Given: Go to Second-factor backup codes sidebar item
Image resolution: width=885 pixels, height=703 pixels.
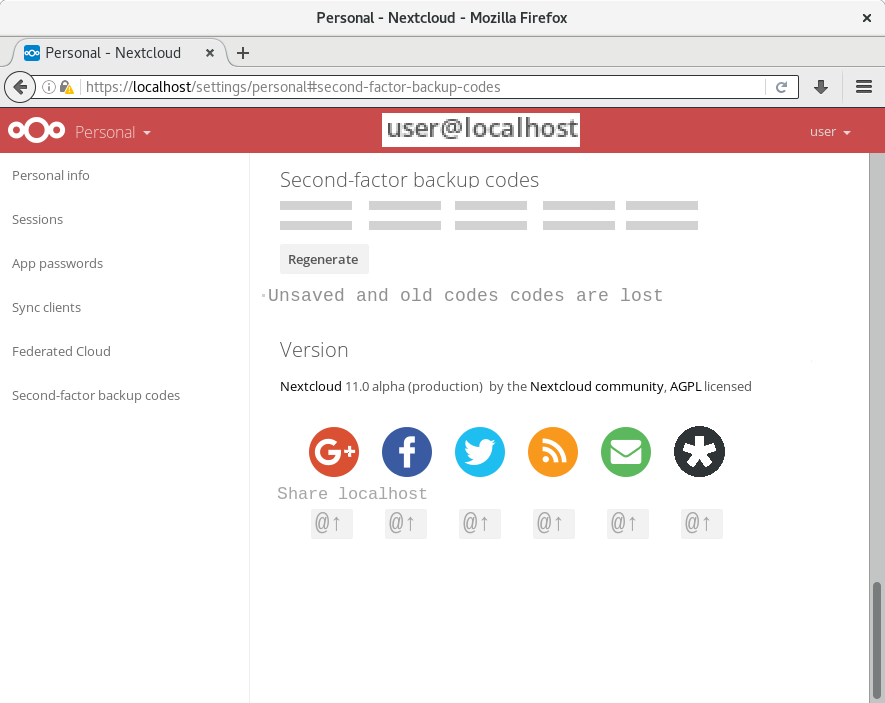Looking at the screenshot, I should point(96,396).
